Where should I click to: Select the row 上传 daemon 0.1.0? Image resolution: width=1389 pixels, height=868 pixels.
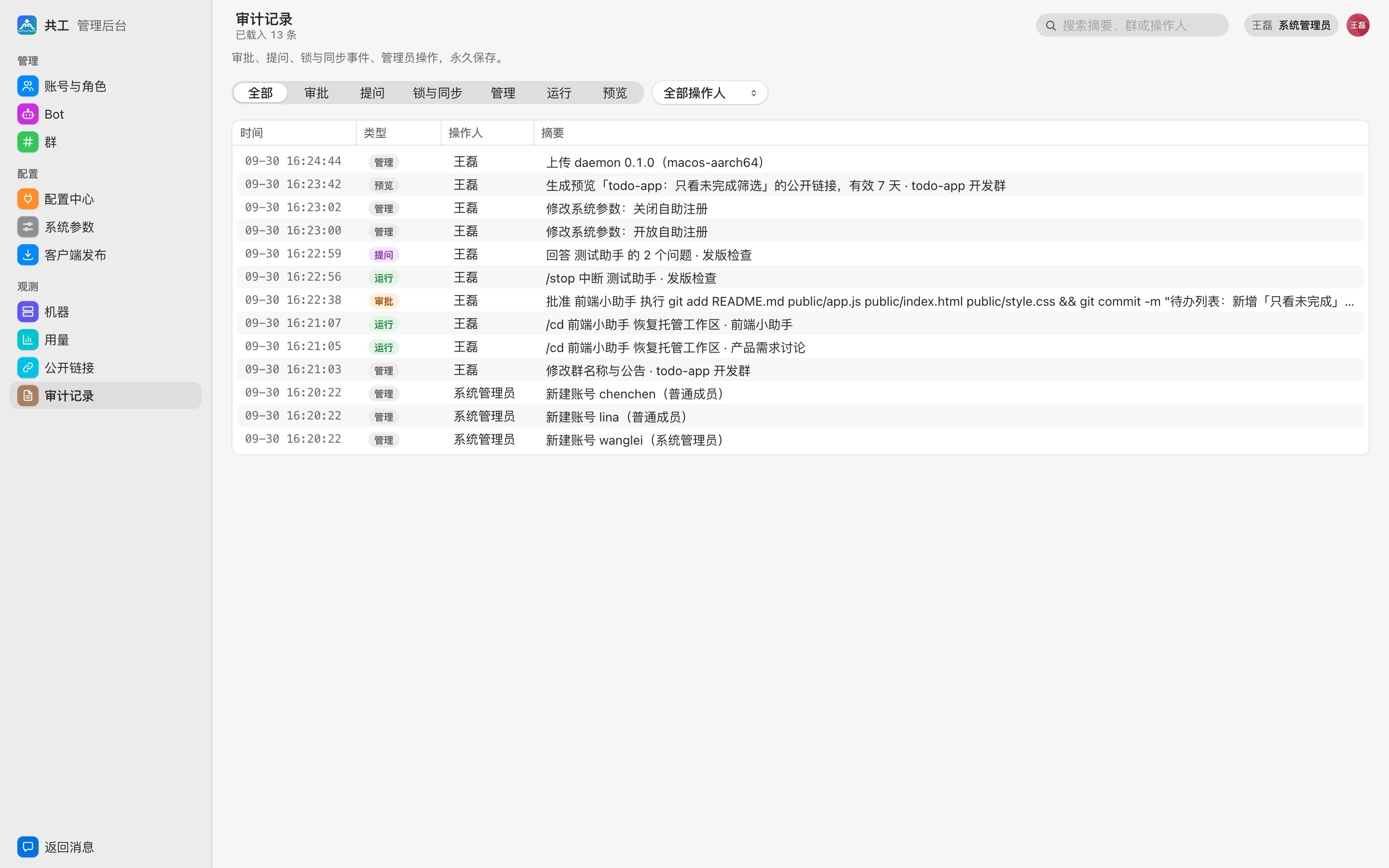(800, 162)
